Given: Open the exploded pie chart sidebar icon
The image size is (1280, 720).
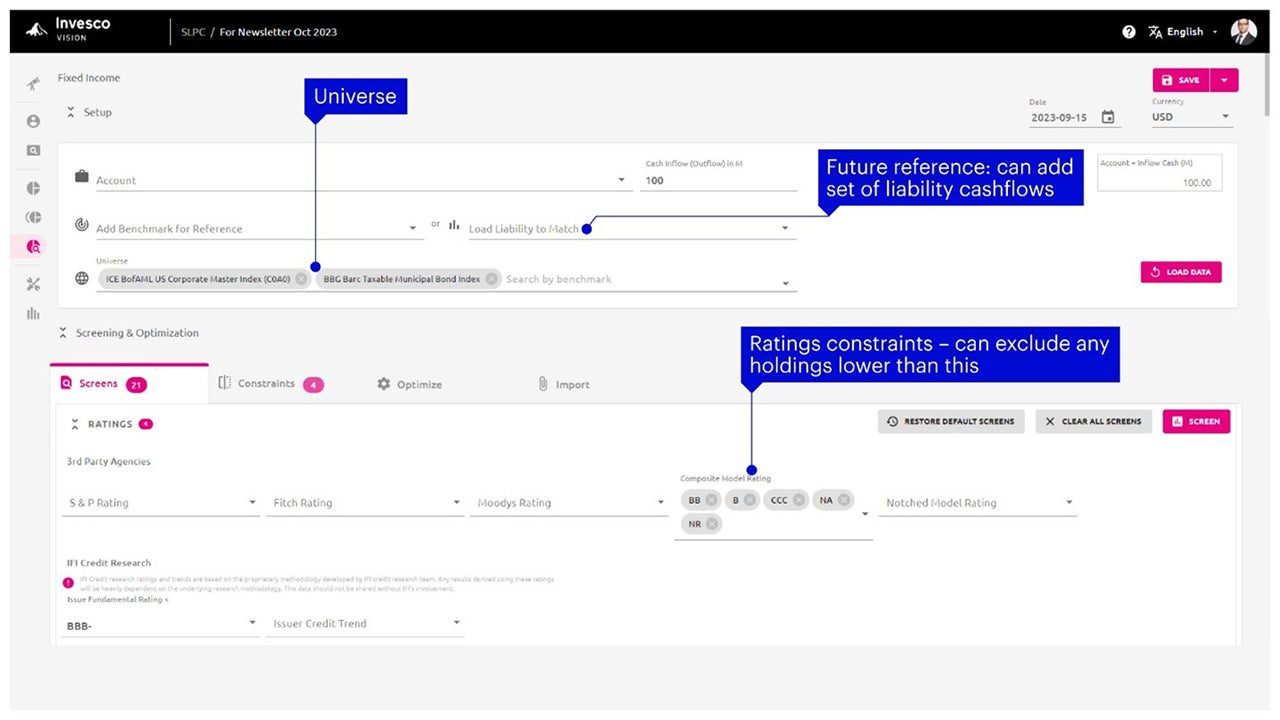Looking at the screenshot, I should coord(33,217).
